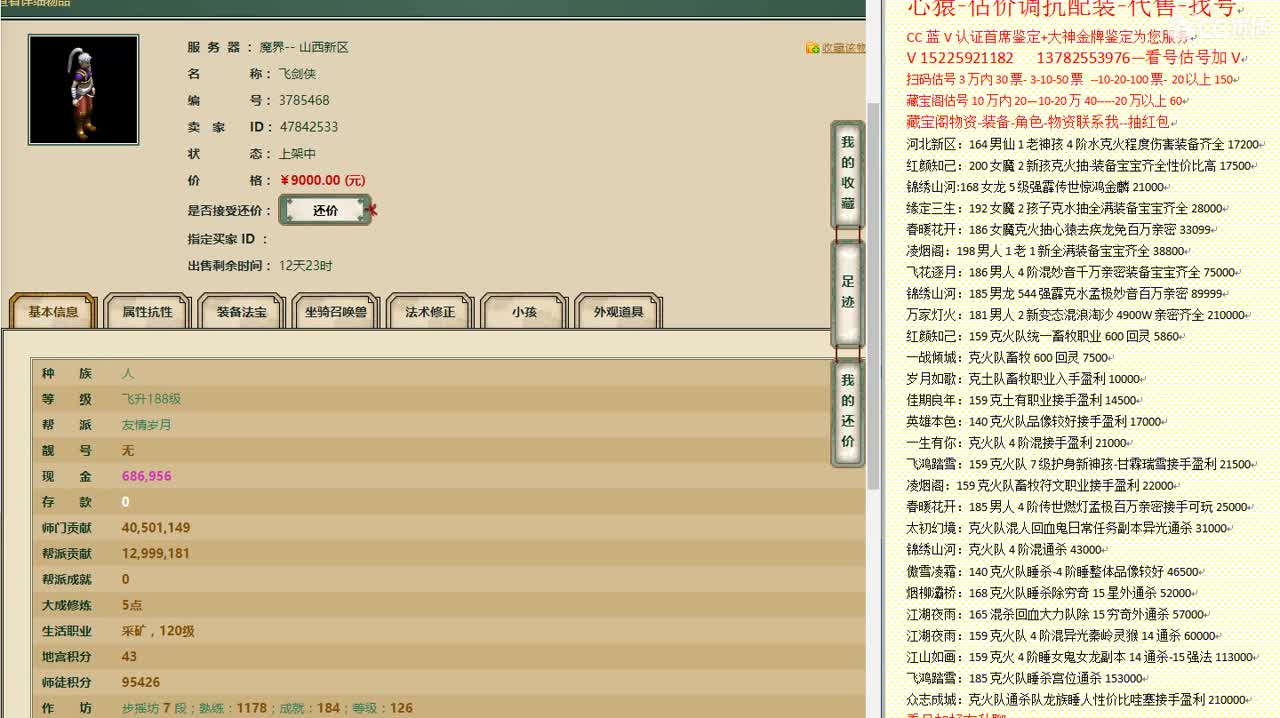Click the document line 河北新区: 164男仙
Screen dimensions: 1280x718
(1085, 144)
